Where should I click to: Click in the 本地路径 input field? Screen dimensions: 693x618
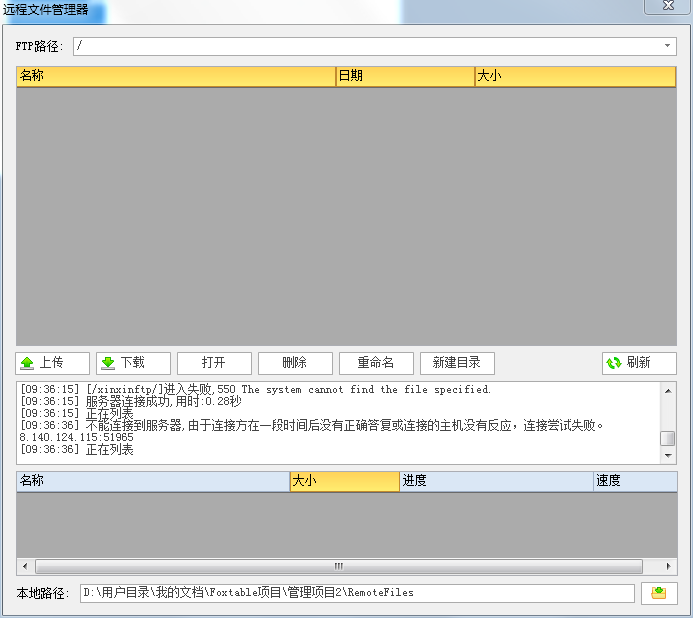[357, 593]
